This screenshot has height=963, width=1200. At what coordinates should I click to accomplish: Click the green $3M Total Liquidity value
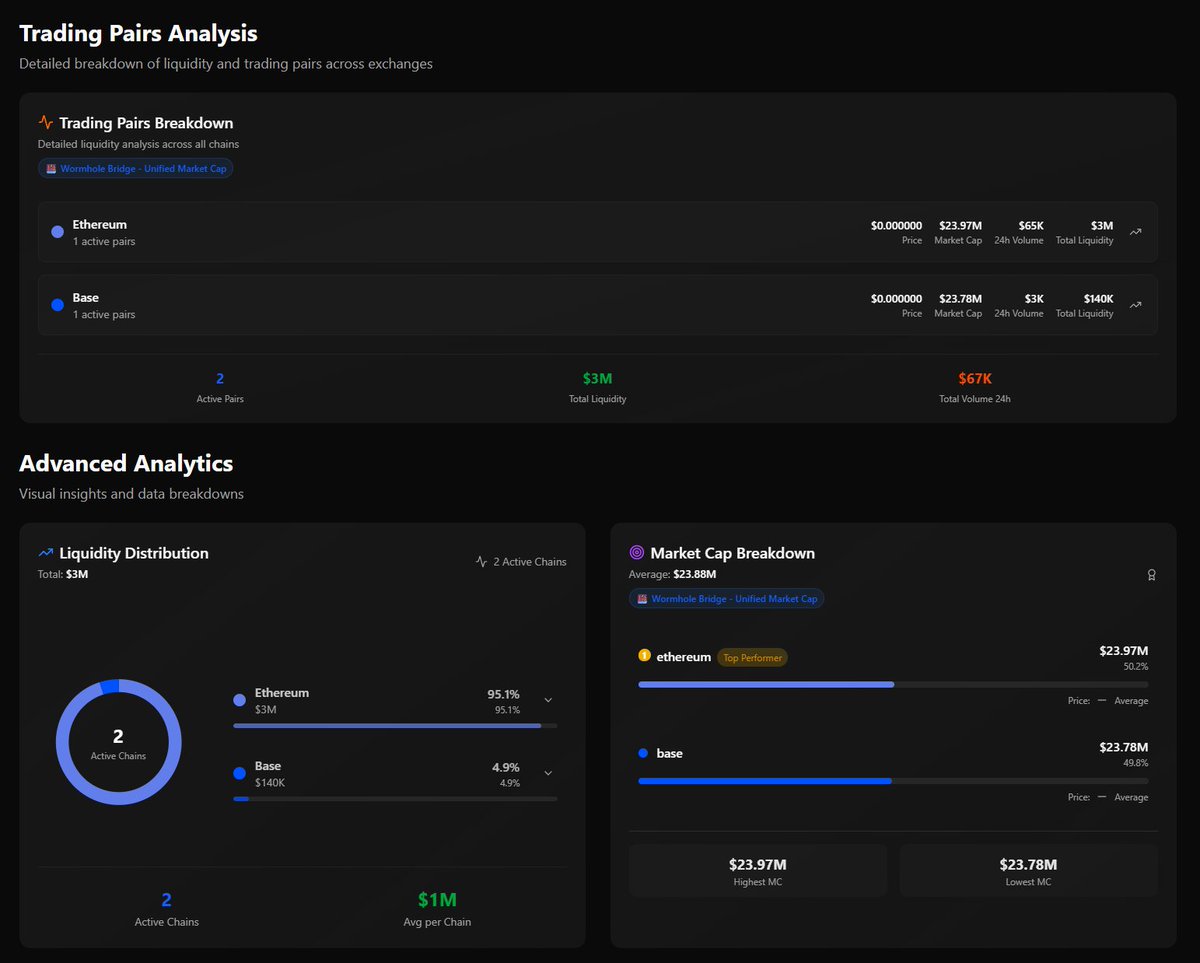tap(597, 378)
